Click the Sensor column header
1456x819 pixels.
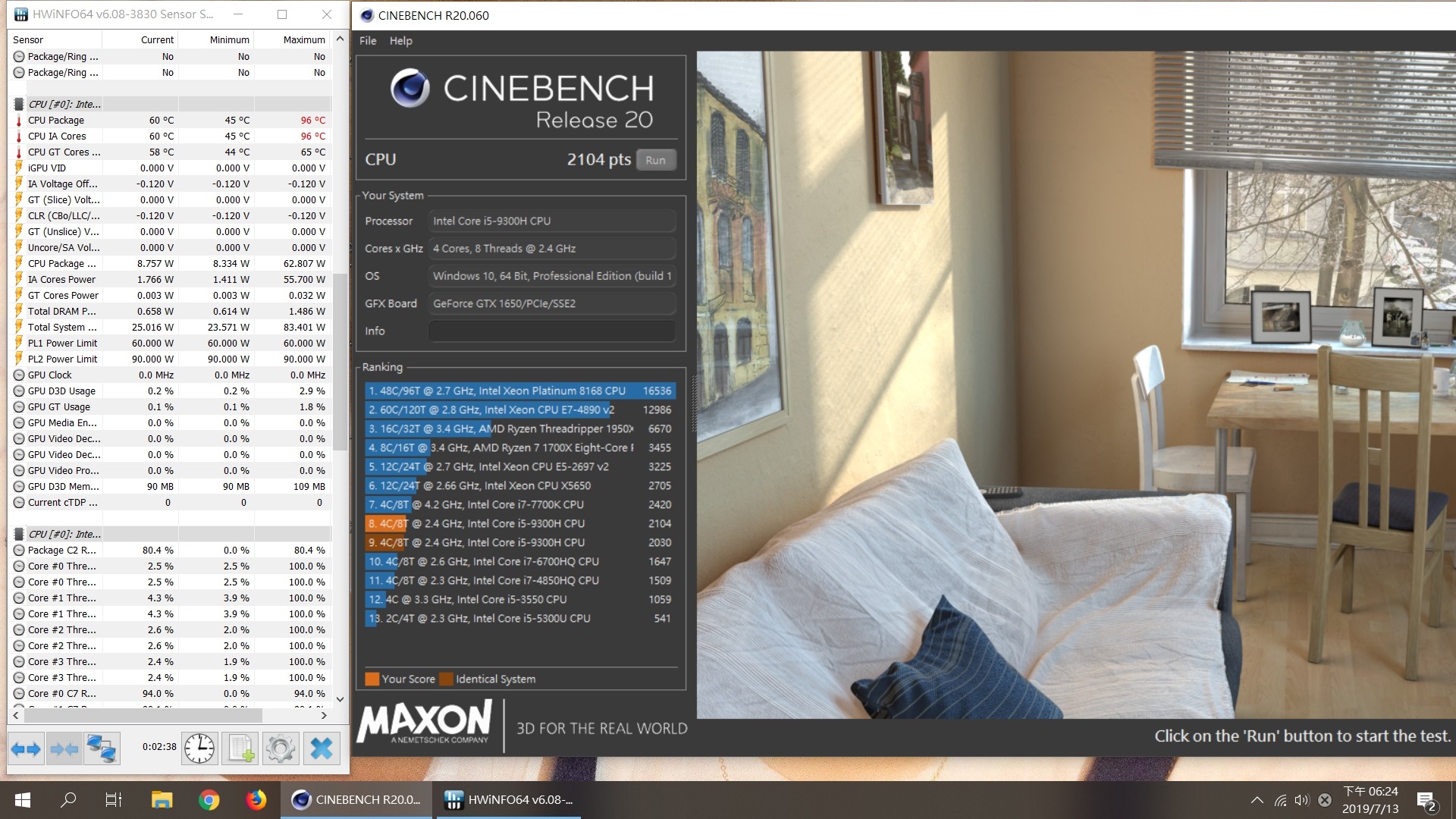[x=55, y=39]
